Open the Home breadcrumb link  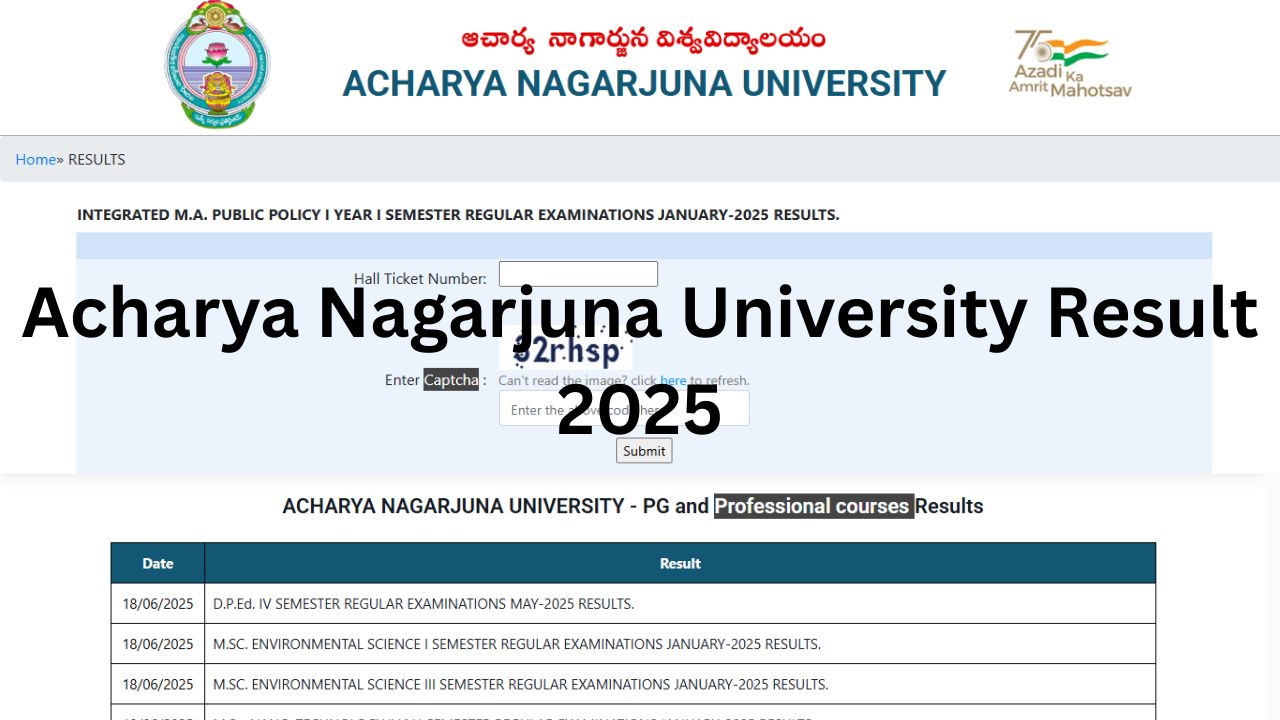[x=35, y=159]
